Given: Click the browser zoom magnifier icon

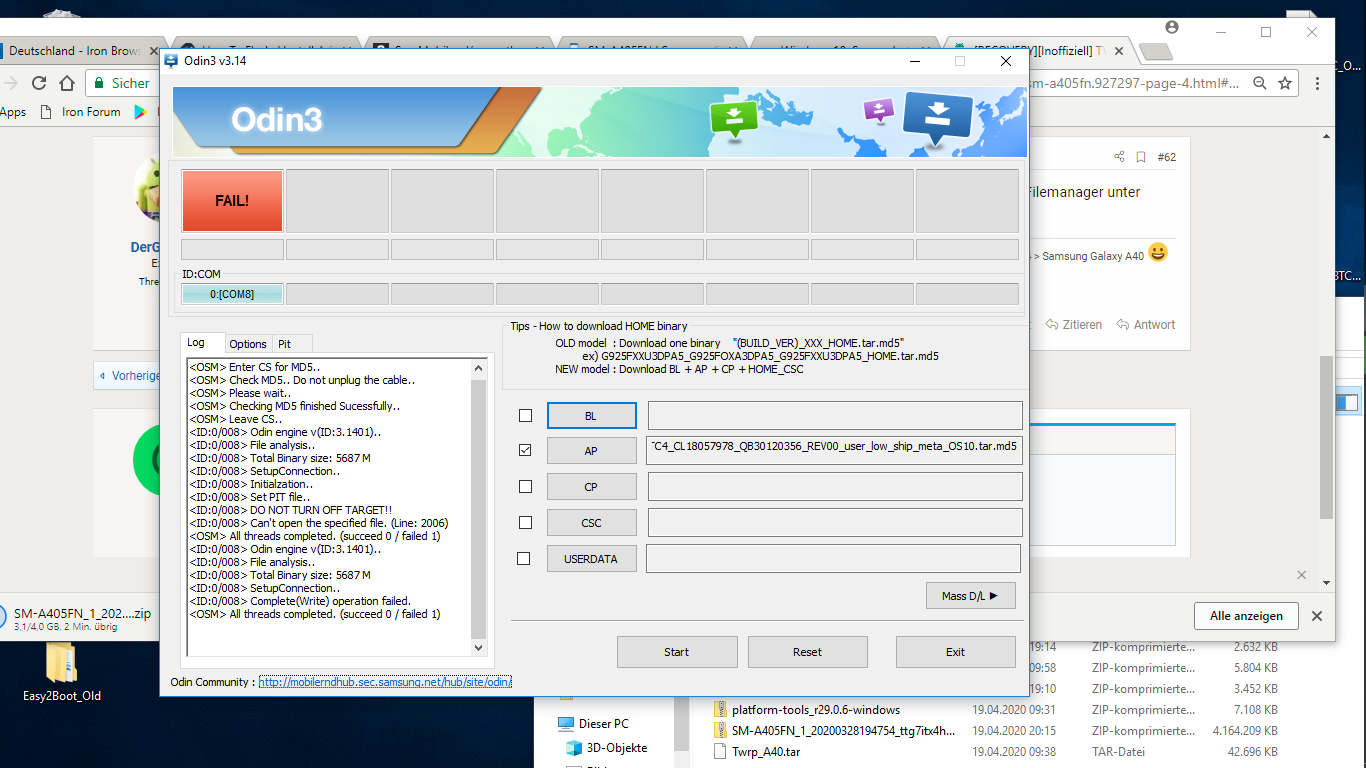Looking at the screenshot, I should 1261,84.
